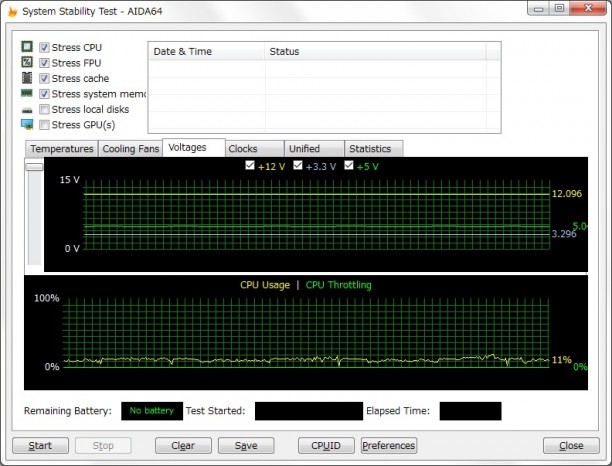Viewport: 612px width, 466px height.
Task: Open Preferences dialog
Action: (x=389, y=445)
